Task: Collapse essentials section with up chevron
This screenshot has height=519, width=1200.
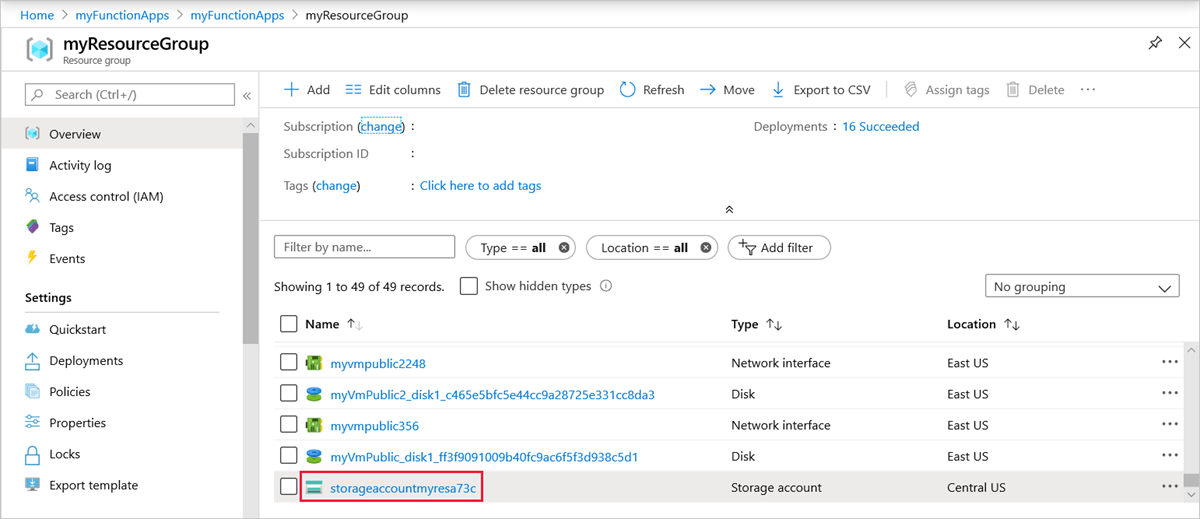Action: point(729,210)
